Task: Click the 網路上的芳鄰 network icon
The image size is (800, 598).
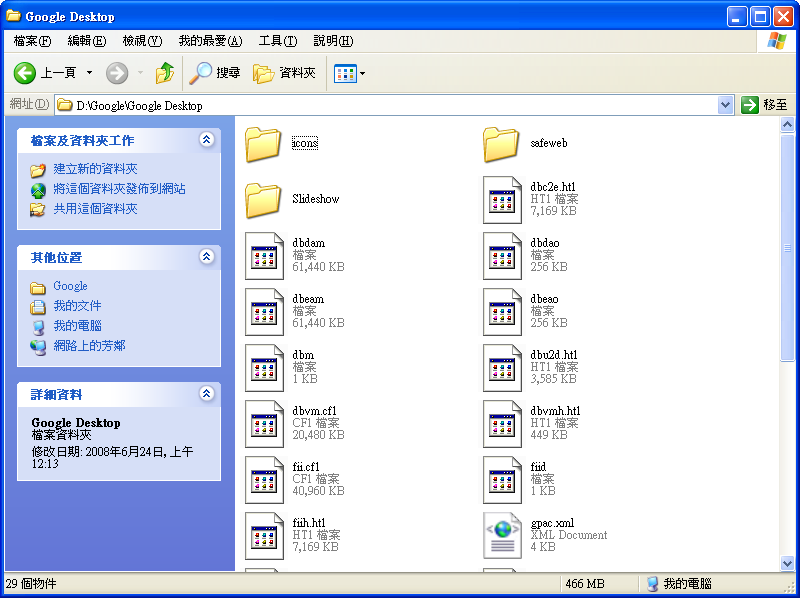Action: (38, 347)
